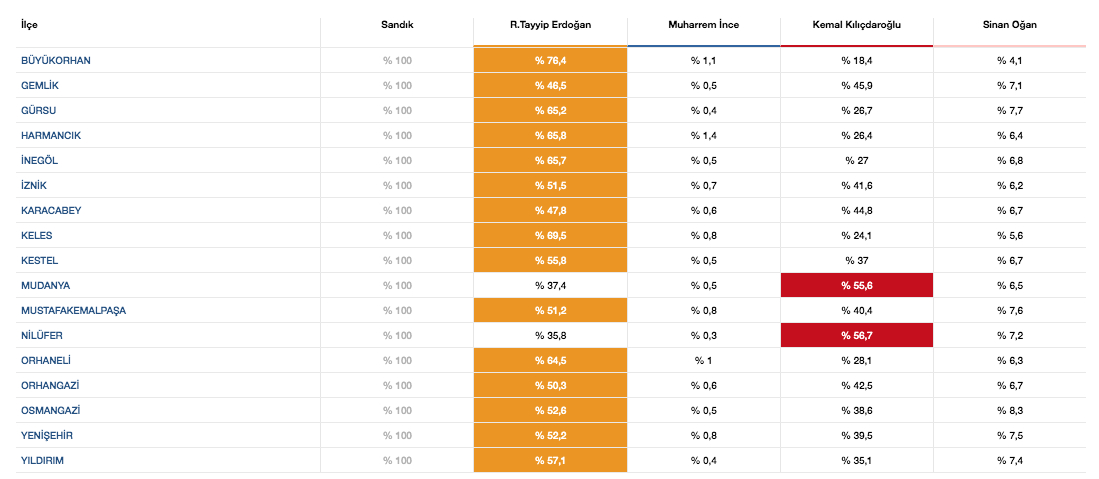
Task: Sort by R.Tayyip Erdoğan column header
Action: pyautogui.click(x=550, y=24)
